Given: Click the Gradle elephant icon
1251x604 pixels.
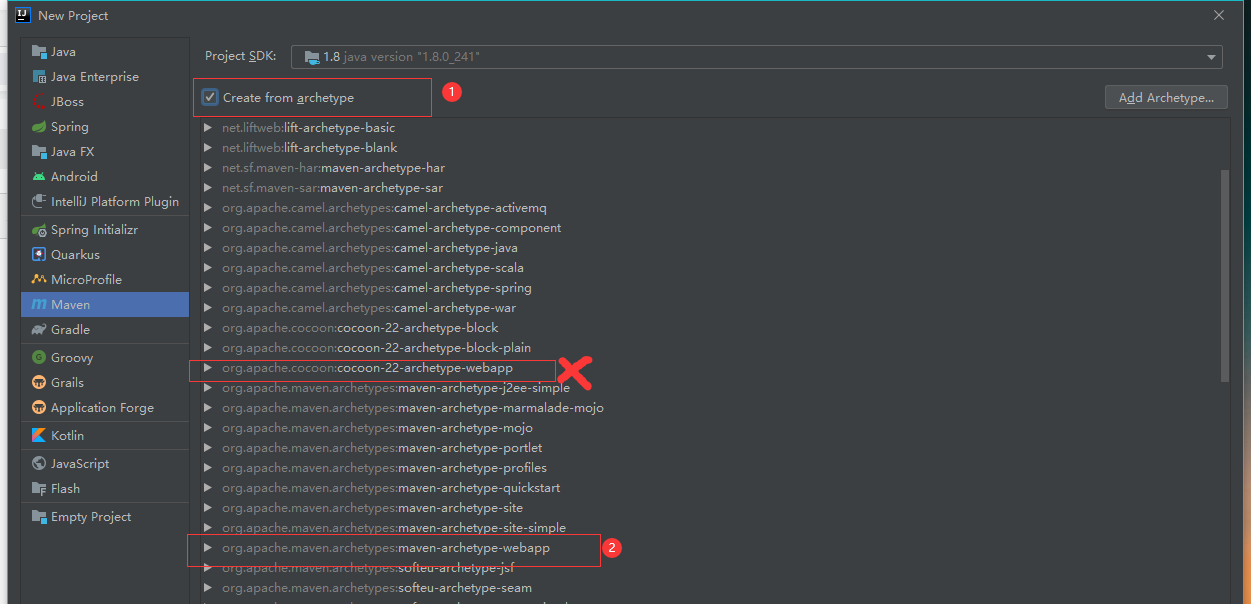Looking at the screenshot, I should pos(39,330).
